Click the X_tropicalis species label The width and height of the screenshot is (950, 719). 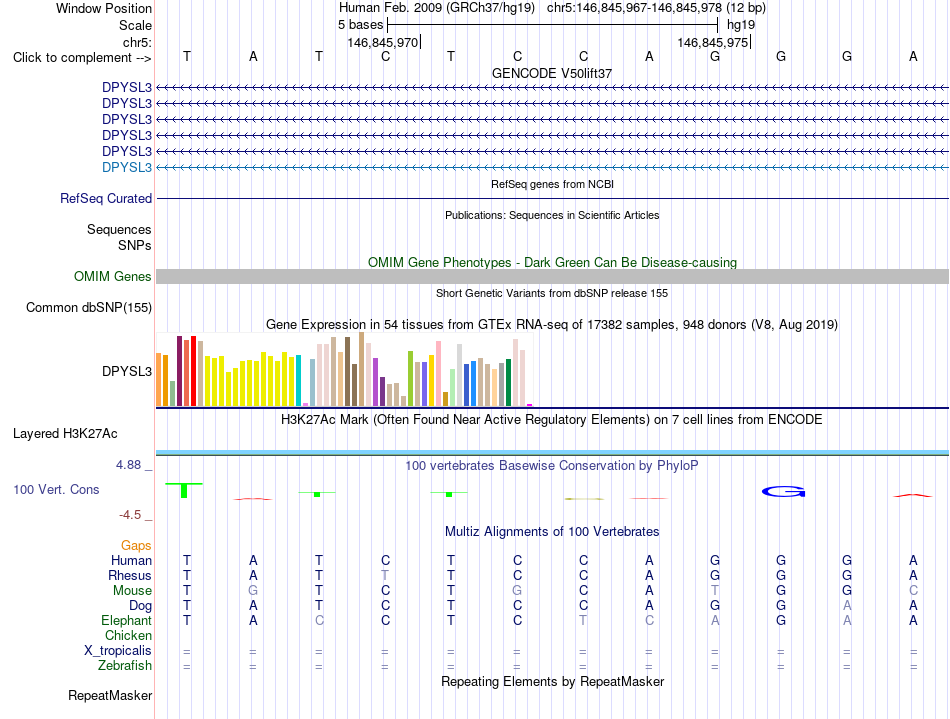[118, 651]
